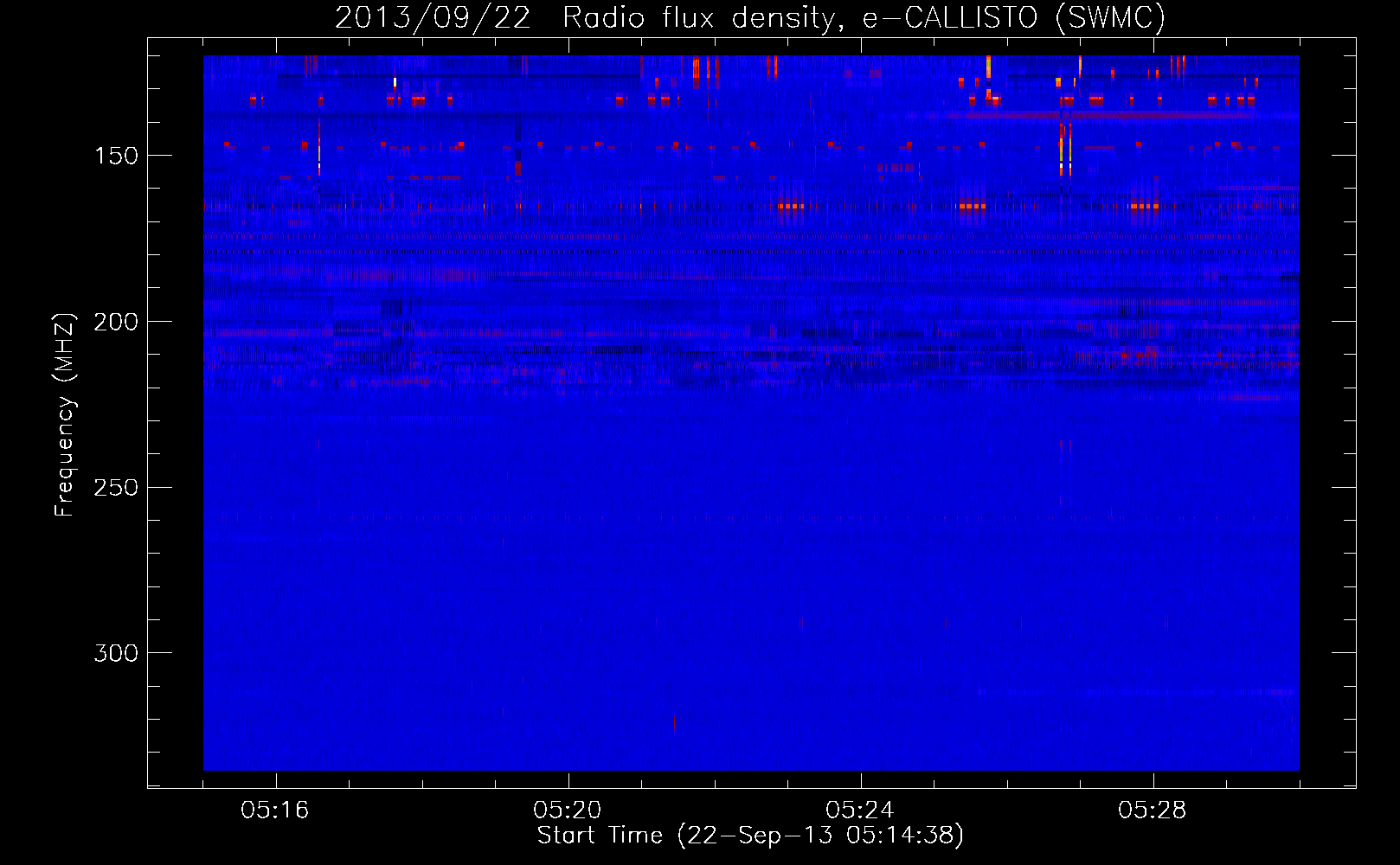This screenshot has height=865, width=1400.
Task: Click the "Frequency (MHZ)" axis label
Action: [x=64, y=415]
